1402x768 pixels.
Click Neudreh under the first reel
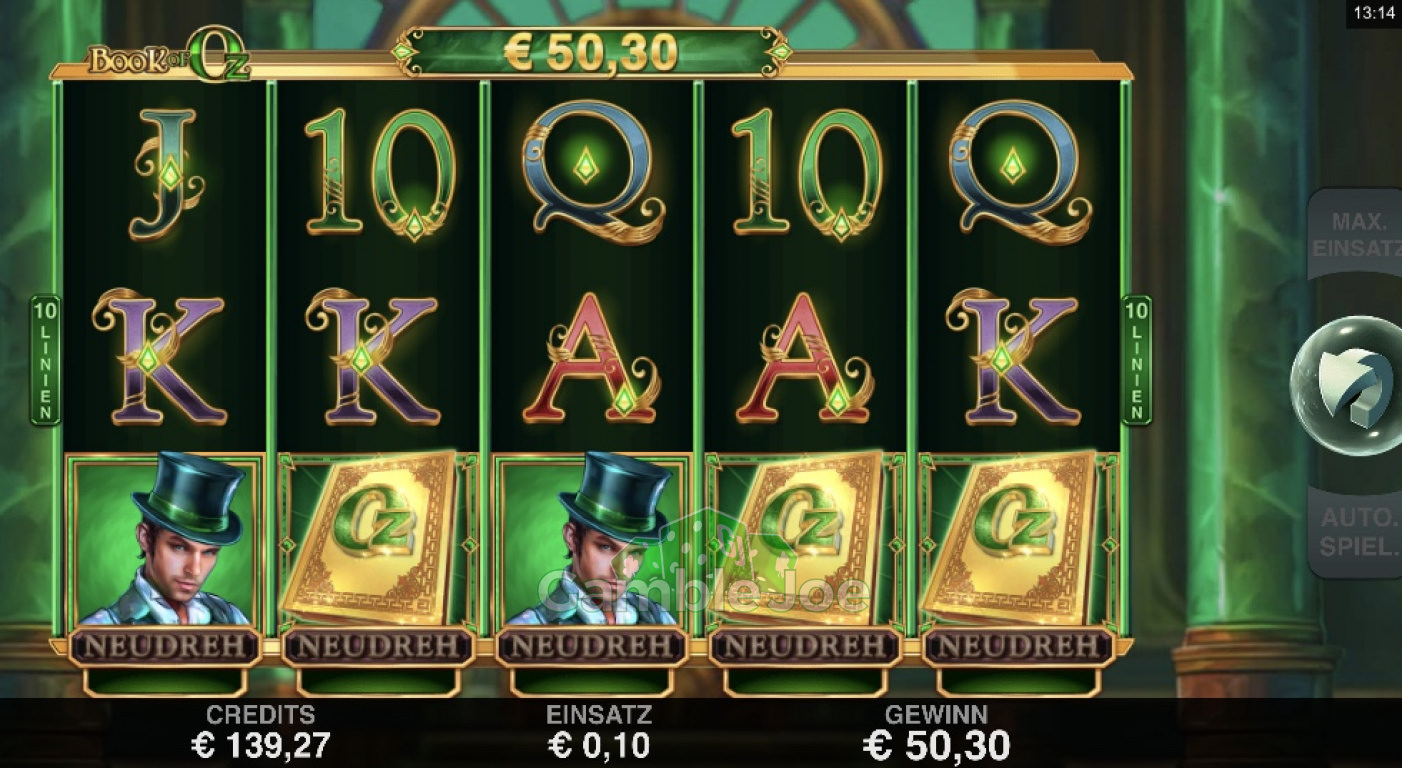[165, 646]
